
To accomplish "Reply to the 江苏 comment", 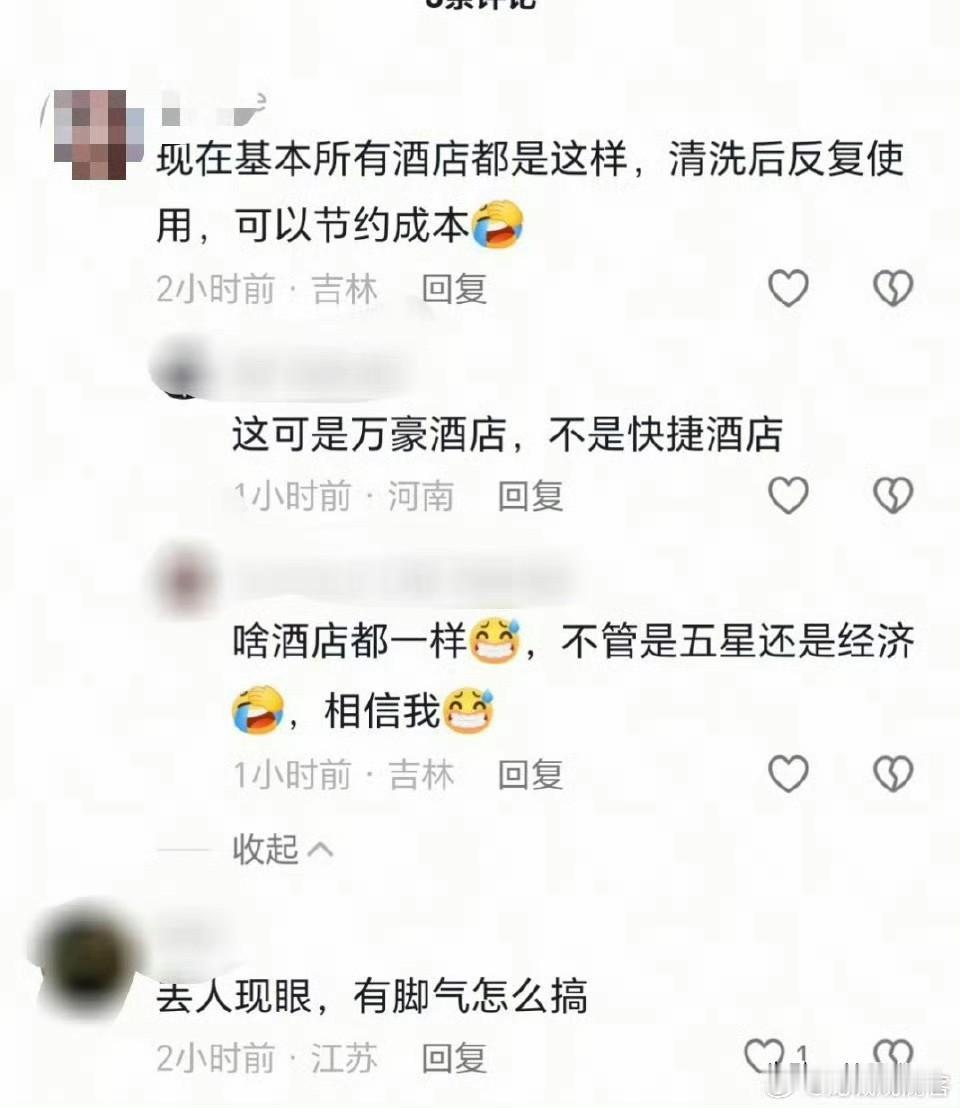I will click(454, 1059).
